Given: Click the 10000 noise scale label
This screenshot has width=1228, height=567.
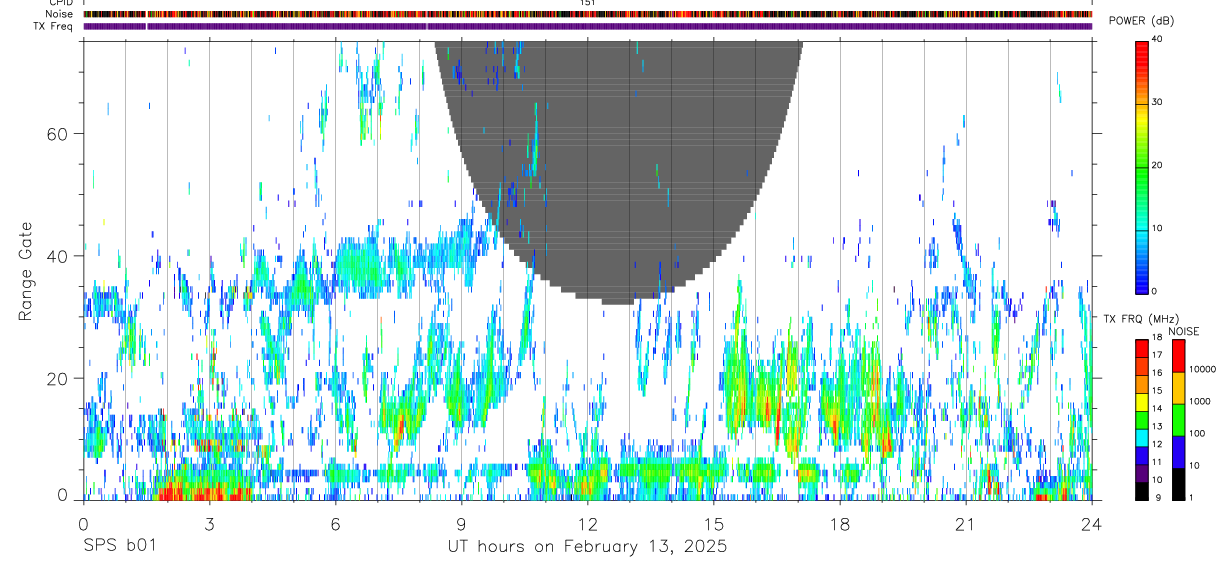Looking at the screenshot, I should tap(1202, 370).
